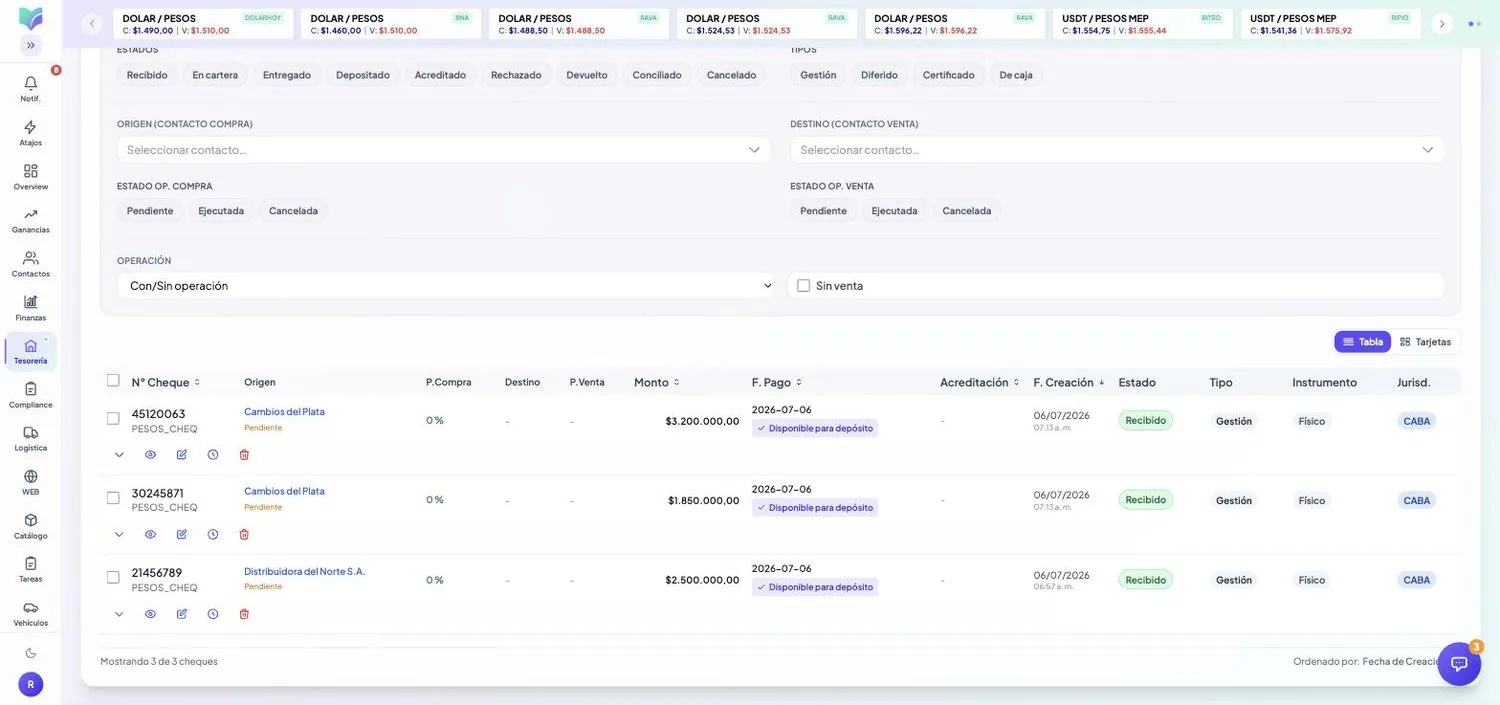Open Catálogo in the sidebar

click(30, 526)
